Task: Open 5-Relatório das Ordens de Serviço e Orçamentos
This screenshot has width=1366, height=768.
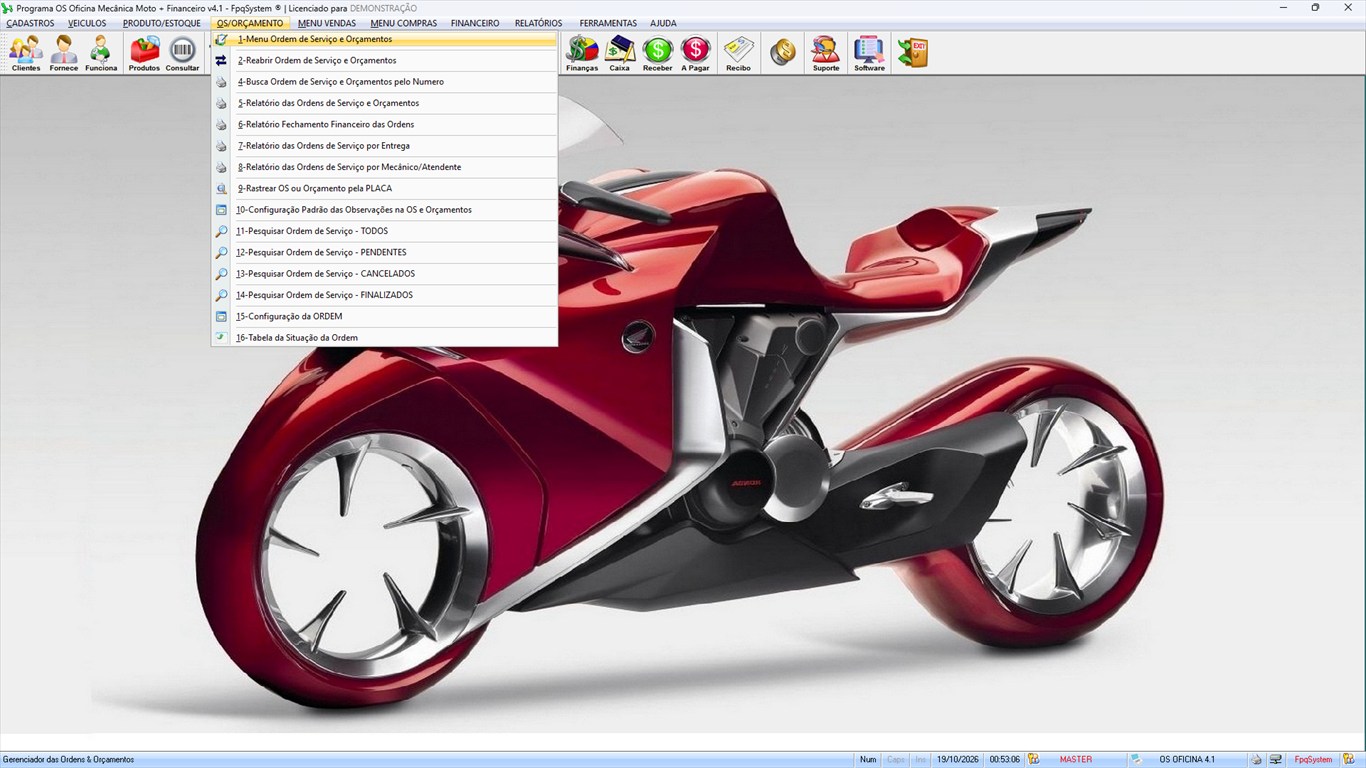Action: tap(384, 103)
